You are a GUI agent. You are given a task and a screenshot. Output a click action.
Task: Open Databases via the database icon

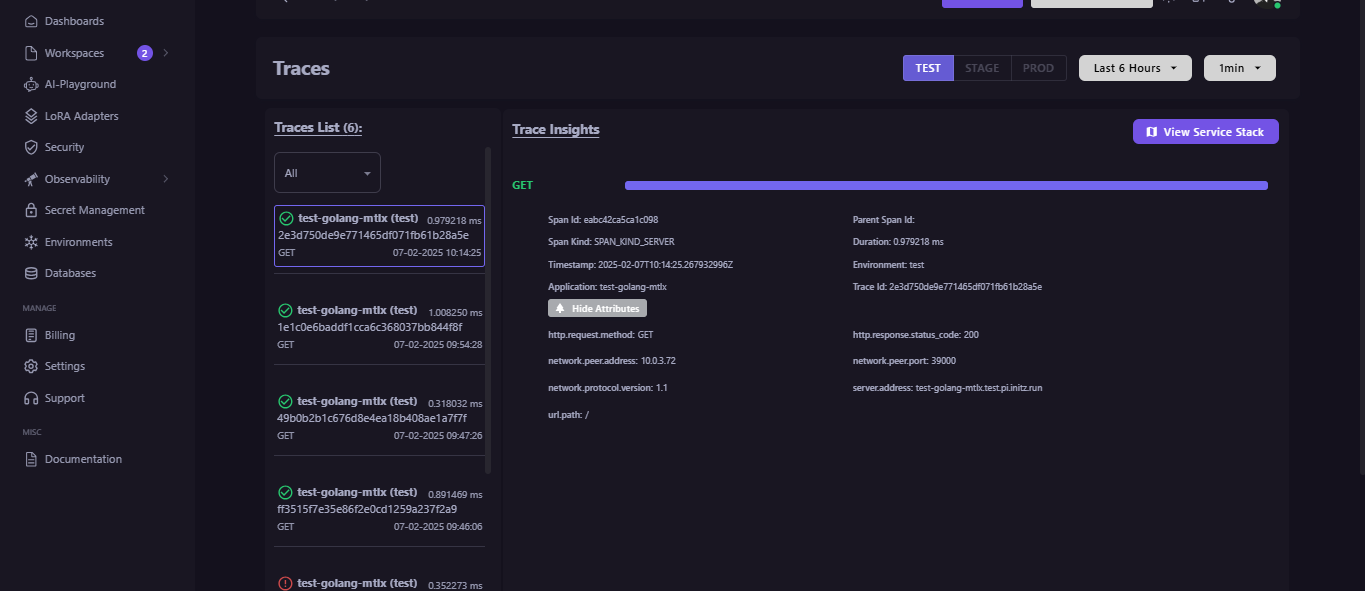click(x=31, y=273)
